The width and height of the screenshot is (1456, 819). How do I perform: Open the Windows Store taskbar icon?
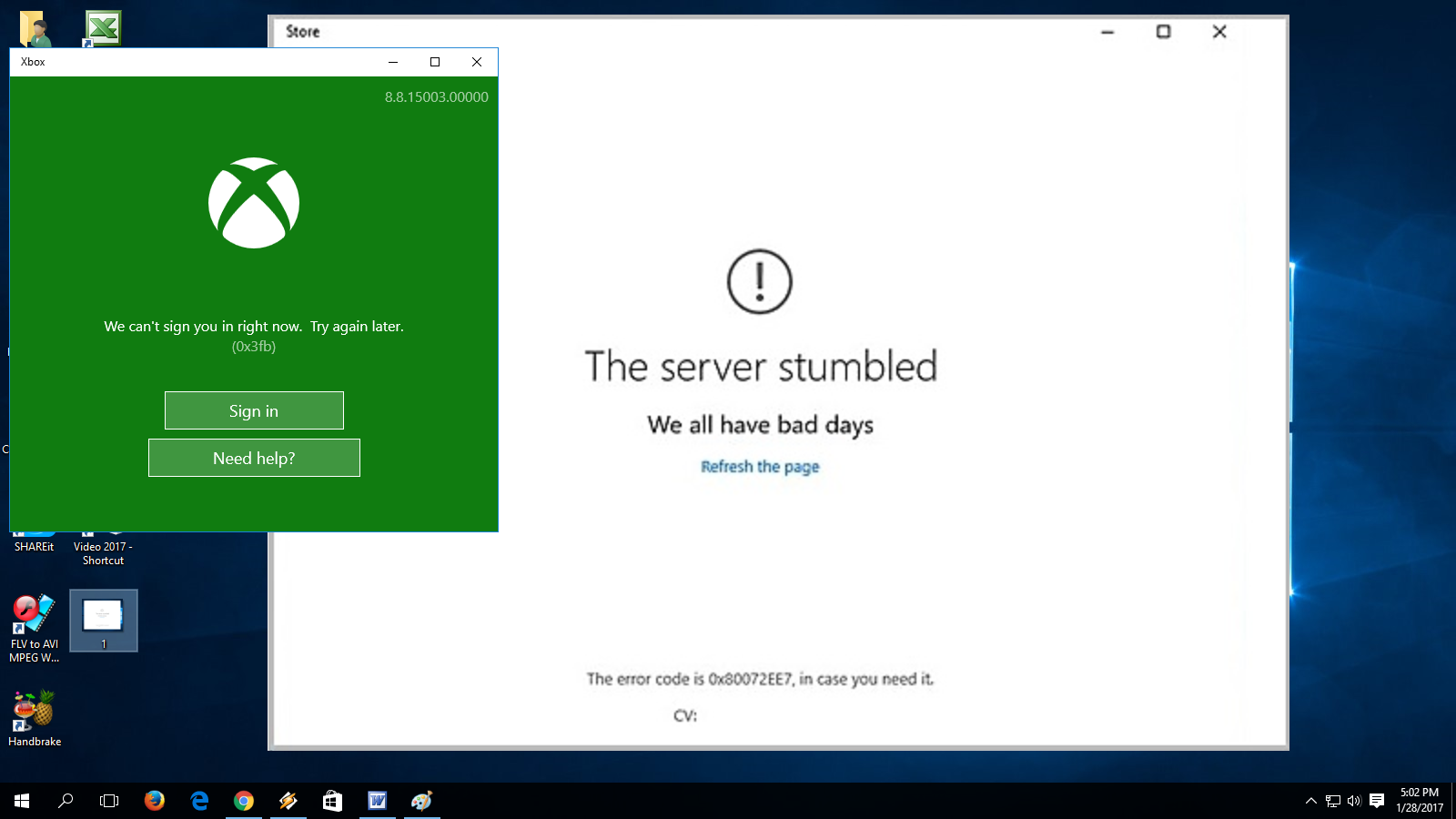point(333,801)
